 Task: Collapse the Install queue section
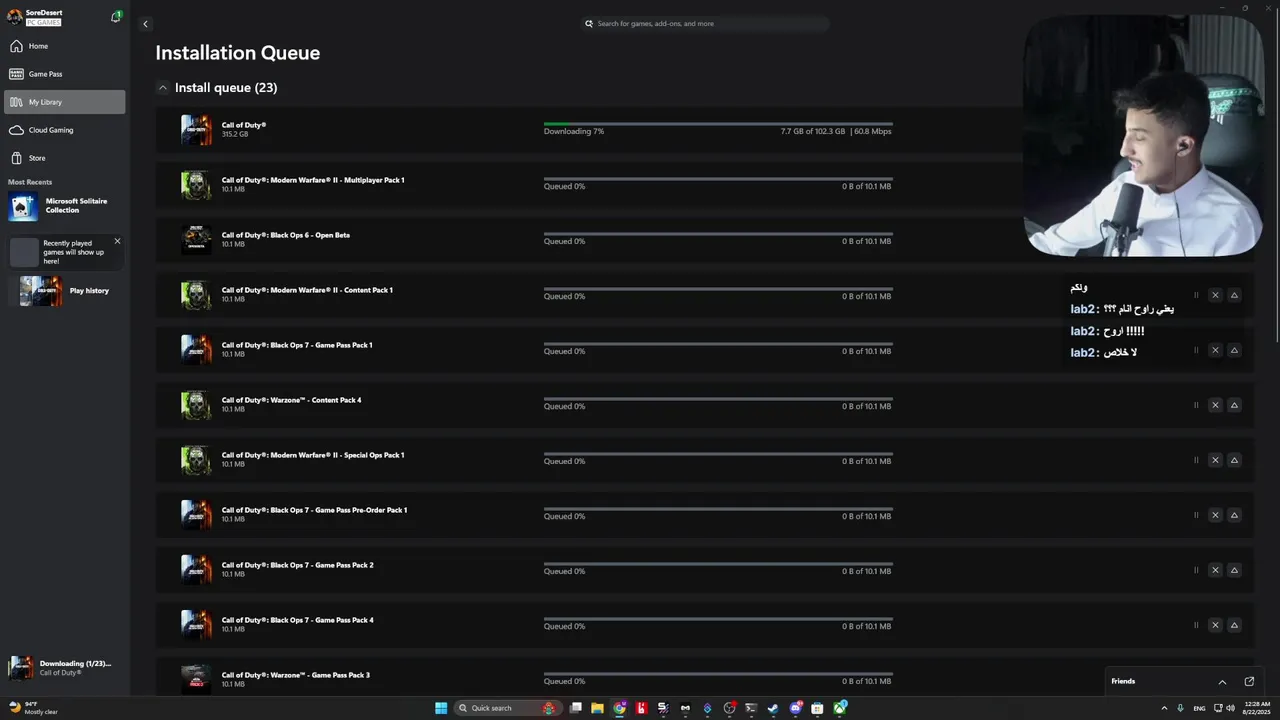163,88
